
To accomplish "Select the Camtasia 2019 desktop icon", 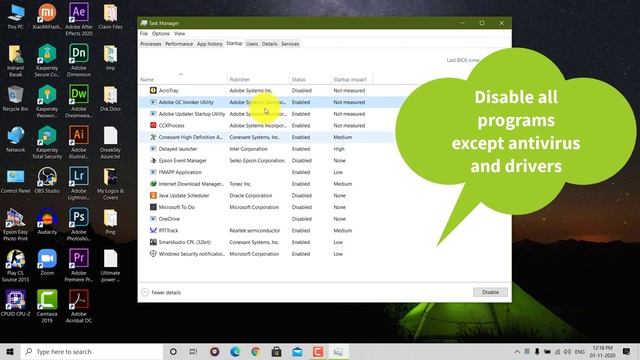I will coord(47,306).
